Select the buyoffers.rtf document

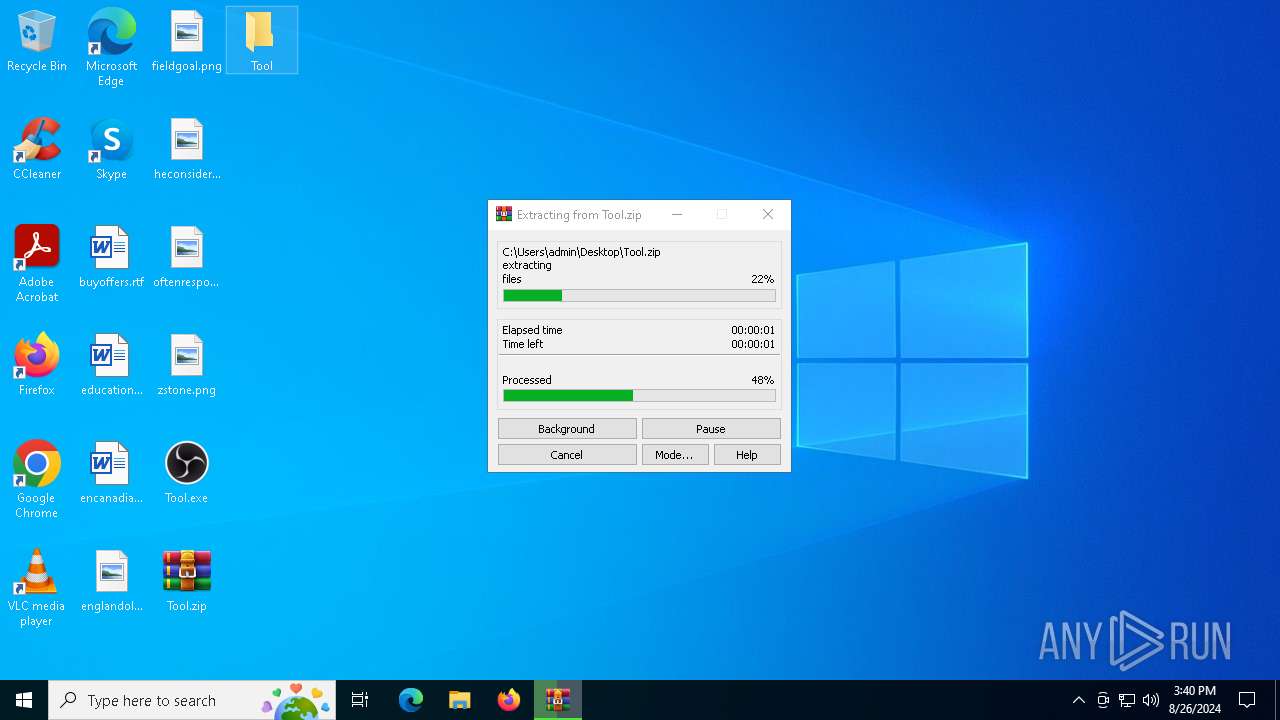[x=111, y=258]
